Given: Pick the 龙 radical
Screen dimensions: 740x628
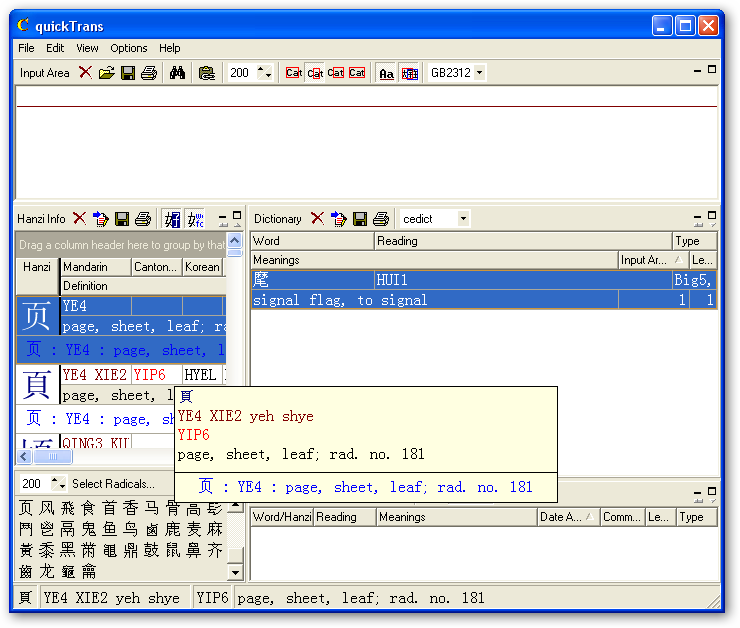Looking at the screenshot, I should coord(47,571).
